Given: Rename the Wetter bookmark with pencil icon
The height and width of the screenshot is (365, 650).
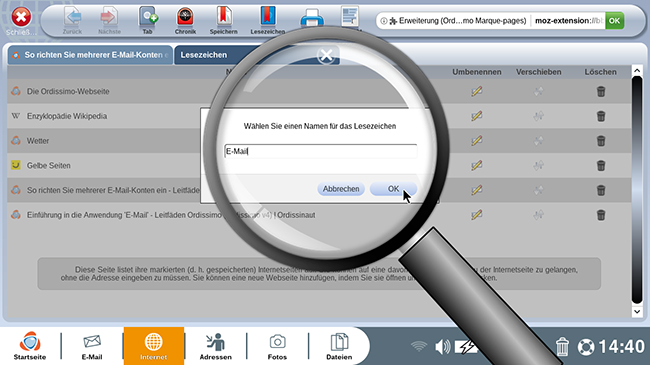Looking at the screenshot, I should pos(477,141).
